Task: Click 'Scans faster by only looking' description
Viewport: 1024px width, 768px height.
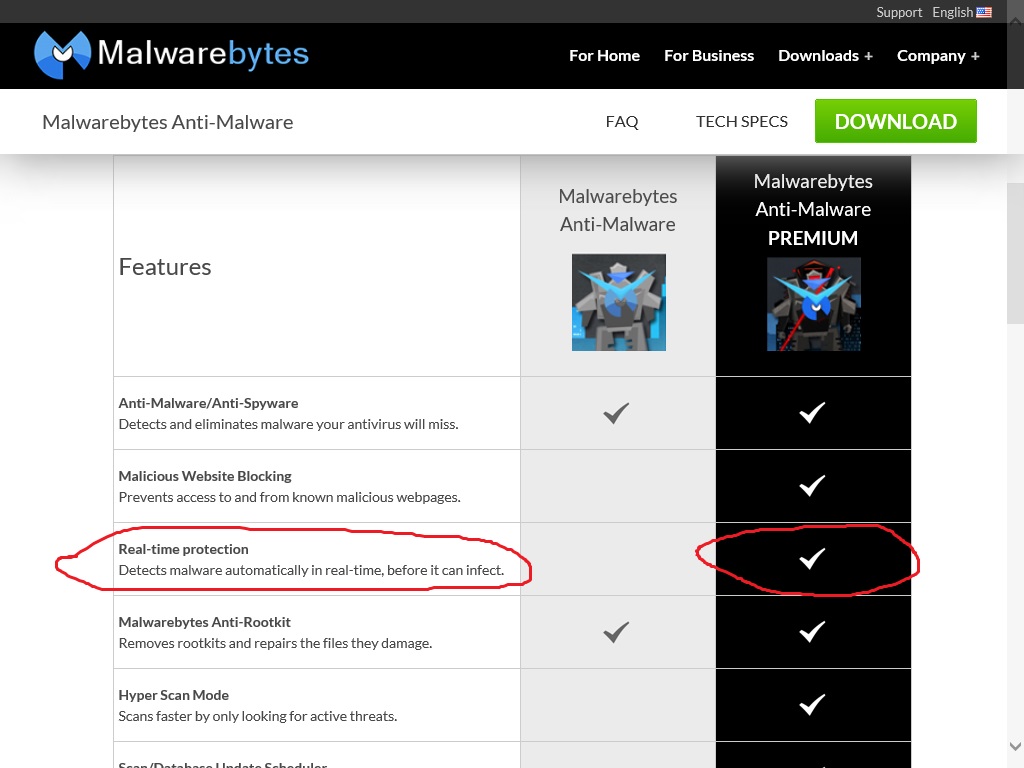Action: point(257,716)
